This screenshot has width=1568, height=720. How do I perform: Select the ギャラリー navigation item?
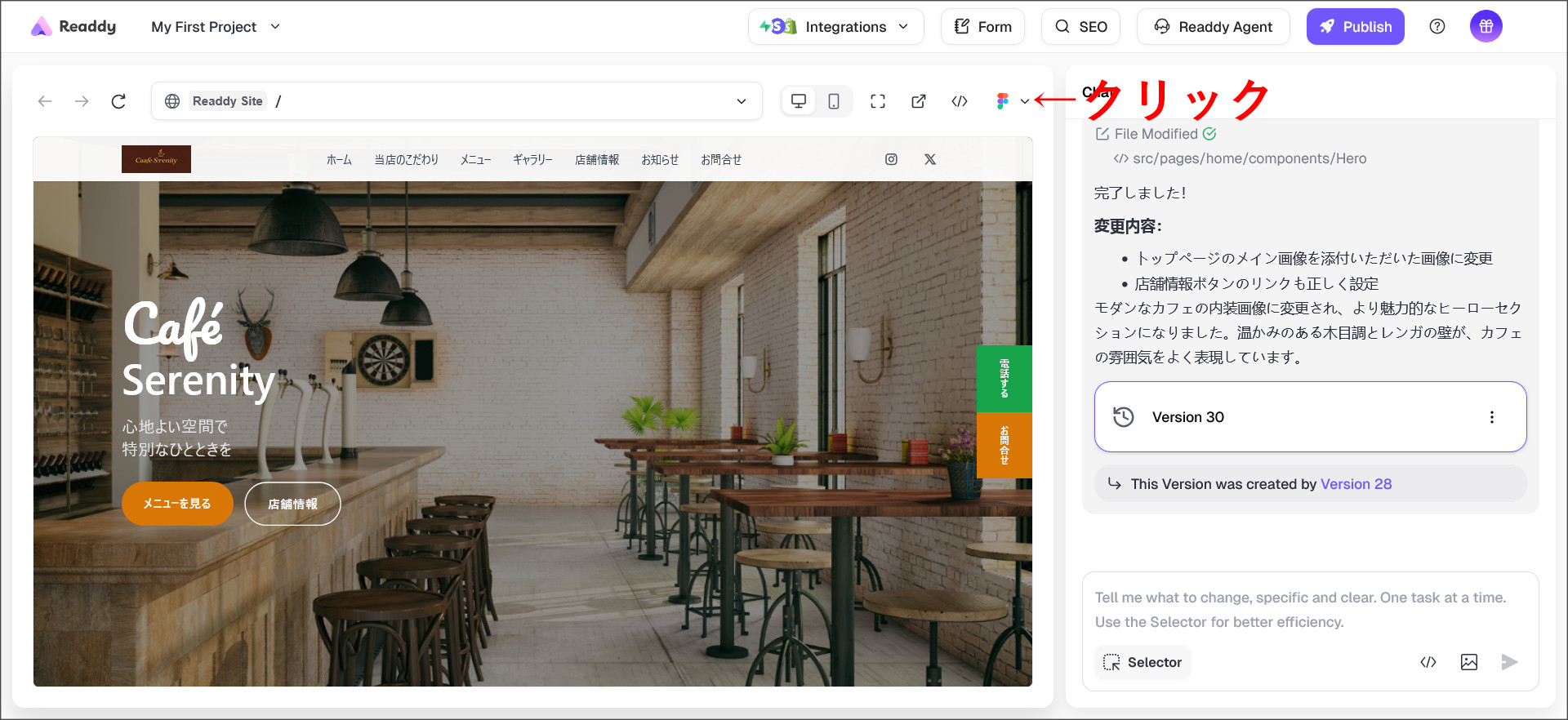pyautogui.click(x=532, y=160)
